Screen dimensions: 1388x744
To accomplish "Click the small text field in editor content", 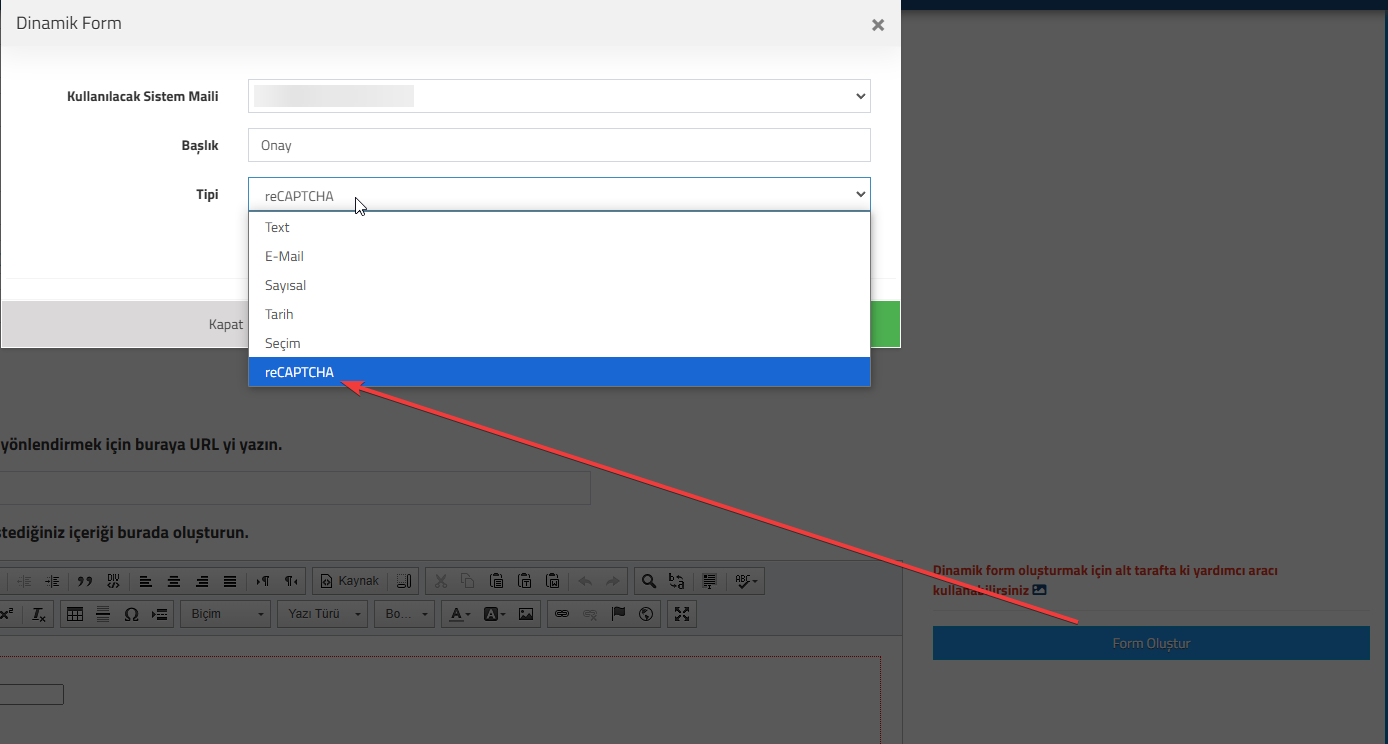I will (31, 694).
